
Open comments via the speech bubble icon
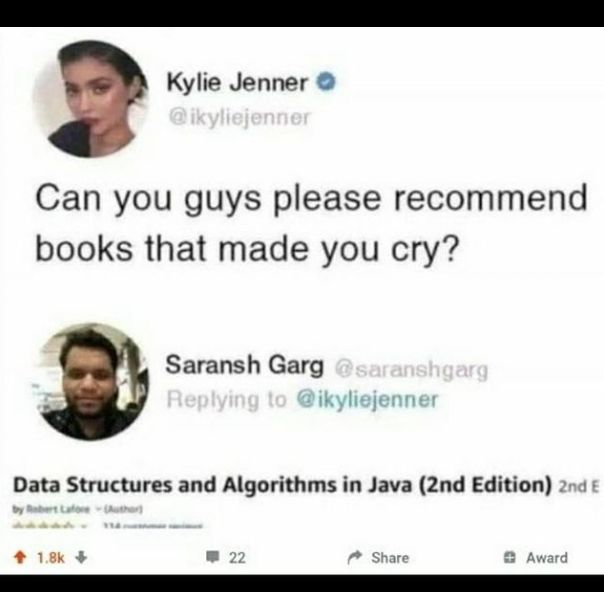212,557
